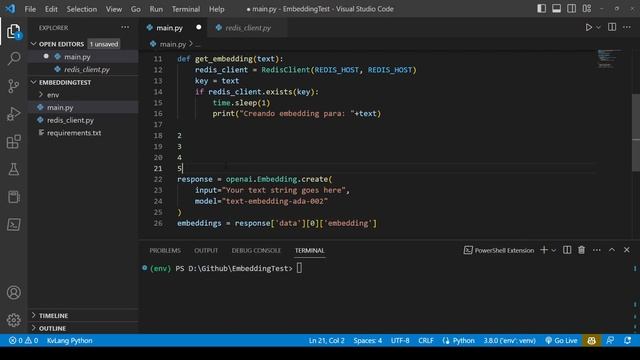
Task: Toggle Primary Side Bar layout icon
Action: pyautogui.click(x=541, y=9)
